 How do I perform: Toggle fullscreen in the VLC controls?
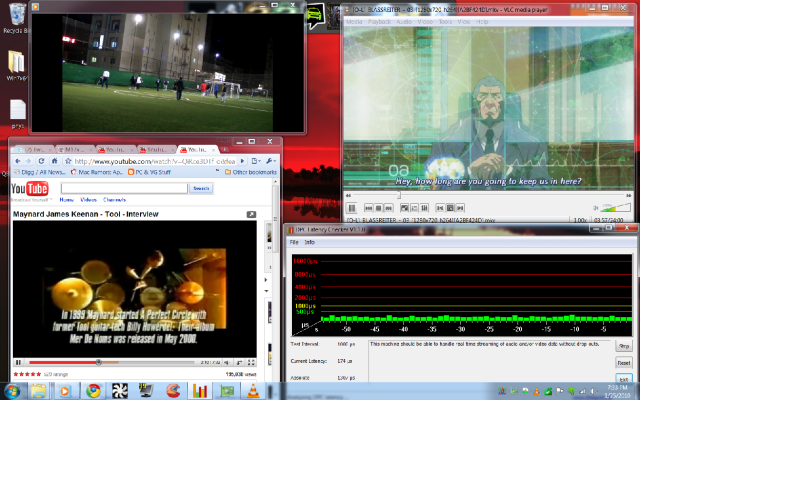[404, 208]
